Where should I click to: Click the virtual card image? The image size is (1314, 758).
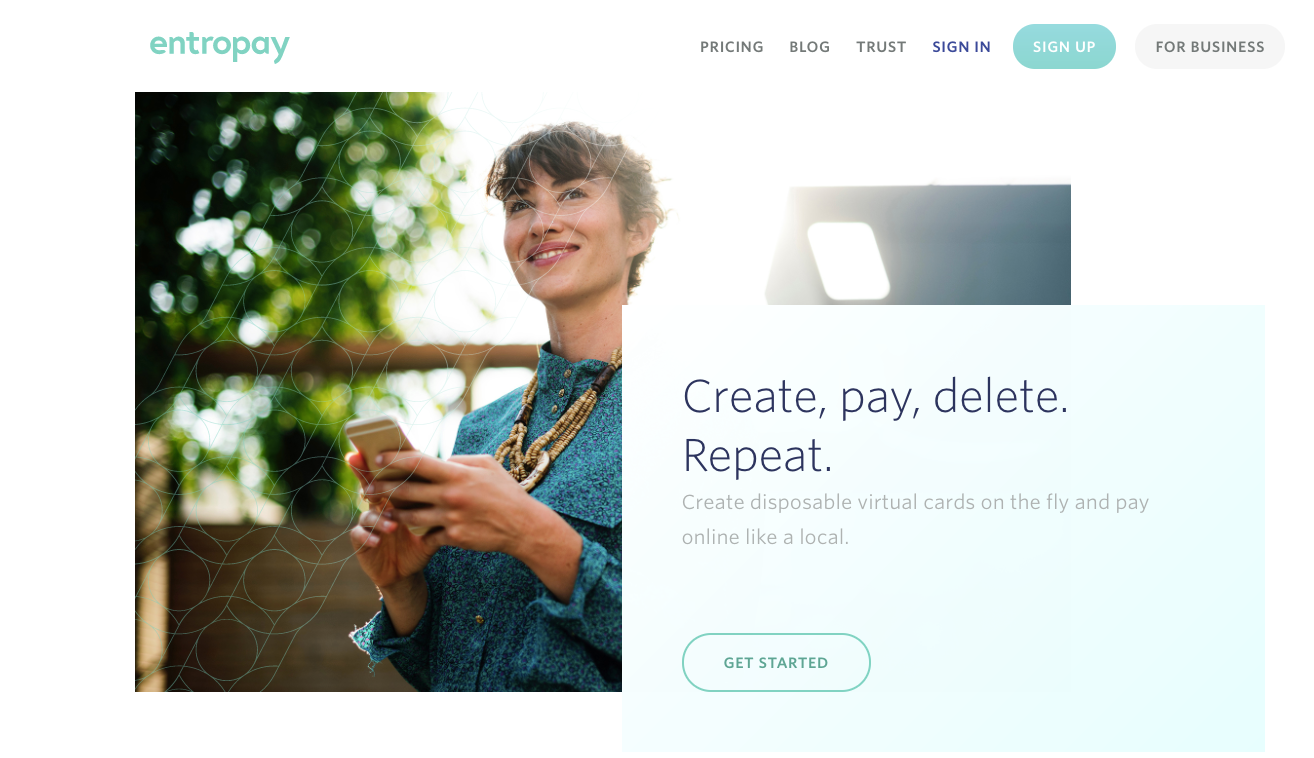point(918,243)
